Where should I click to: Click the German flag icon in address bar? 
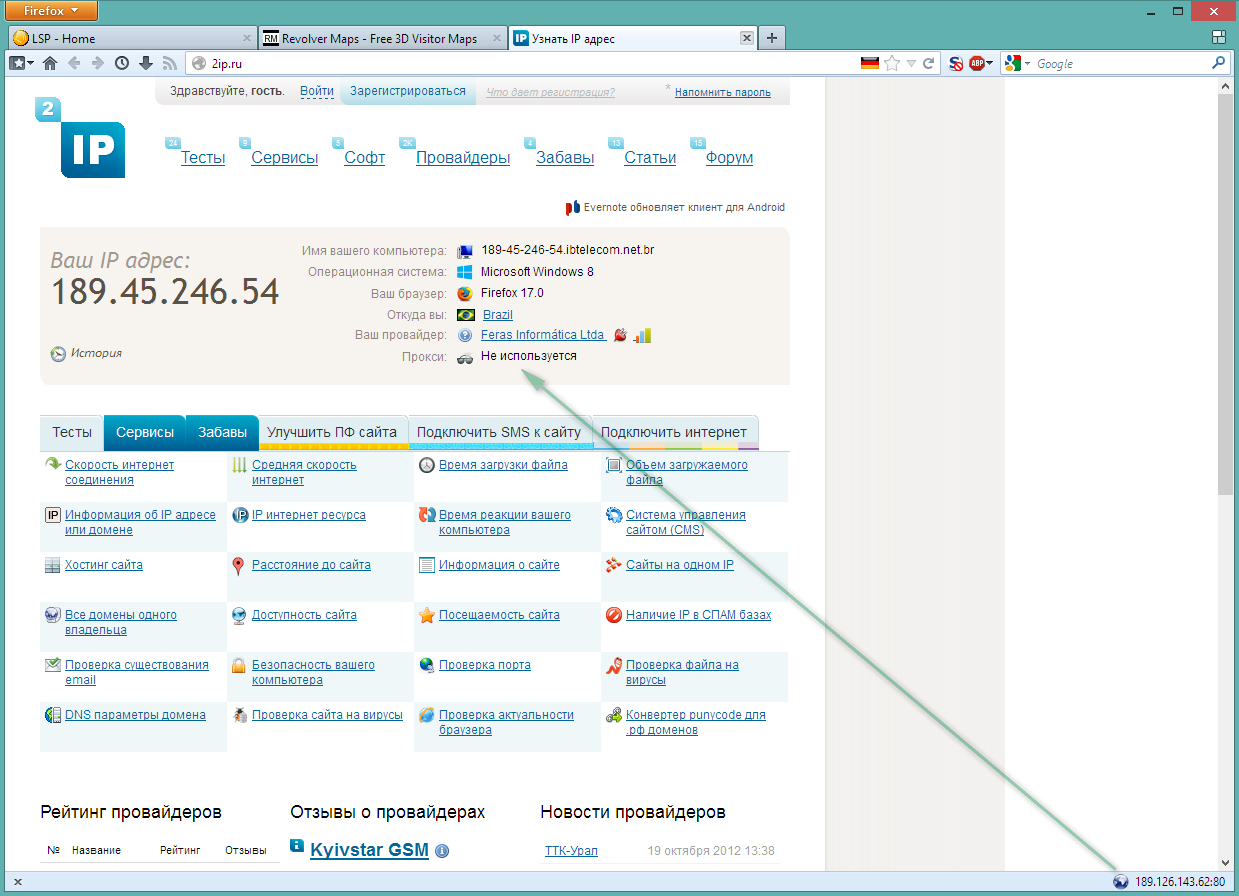pyautogui.click(x=870, y=63)
